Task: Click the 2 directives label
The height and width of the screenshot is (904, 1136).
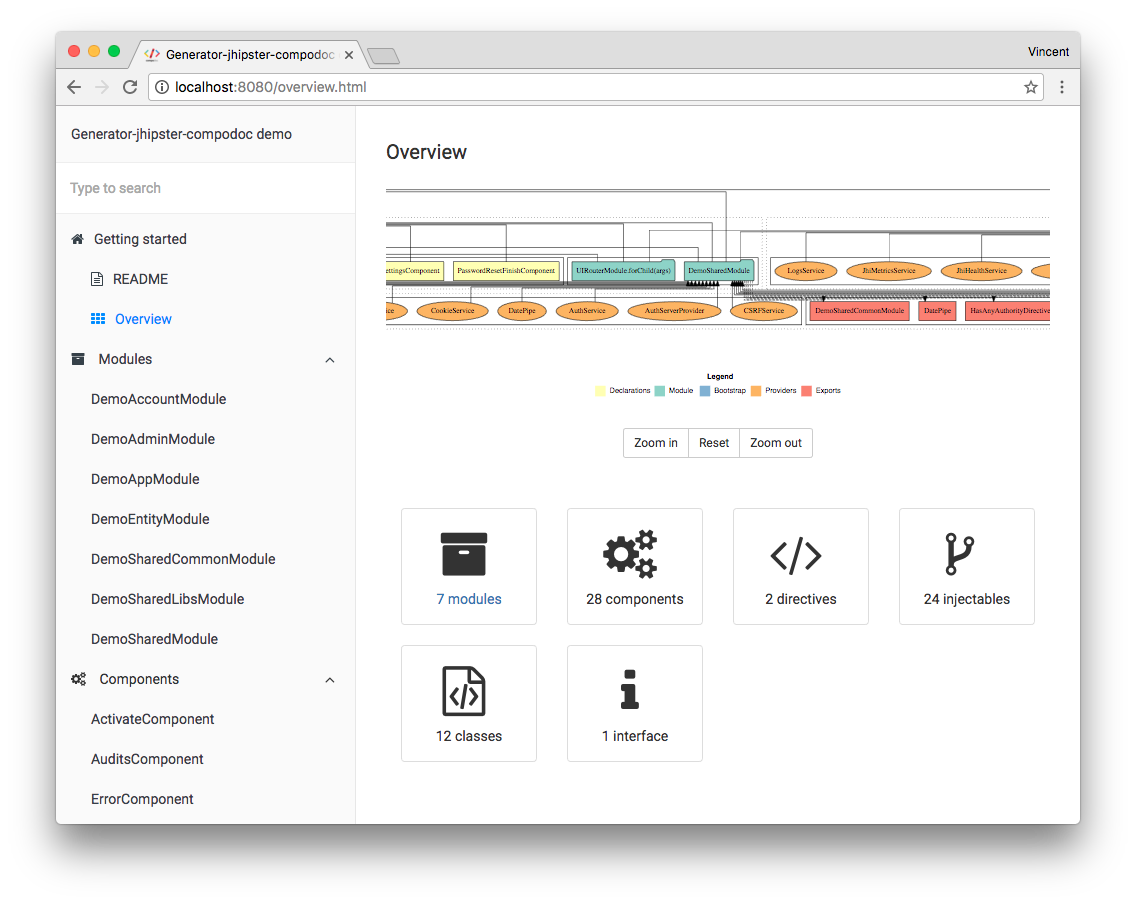Action: click(x=801, y=599)
